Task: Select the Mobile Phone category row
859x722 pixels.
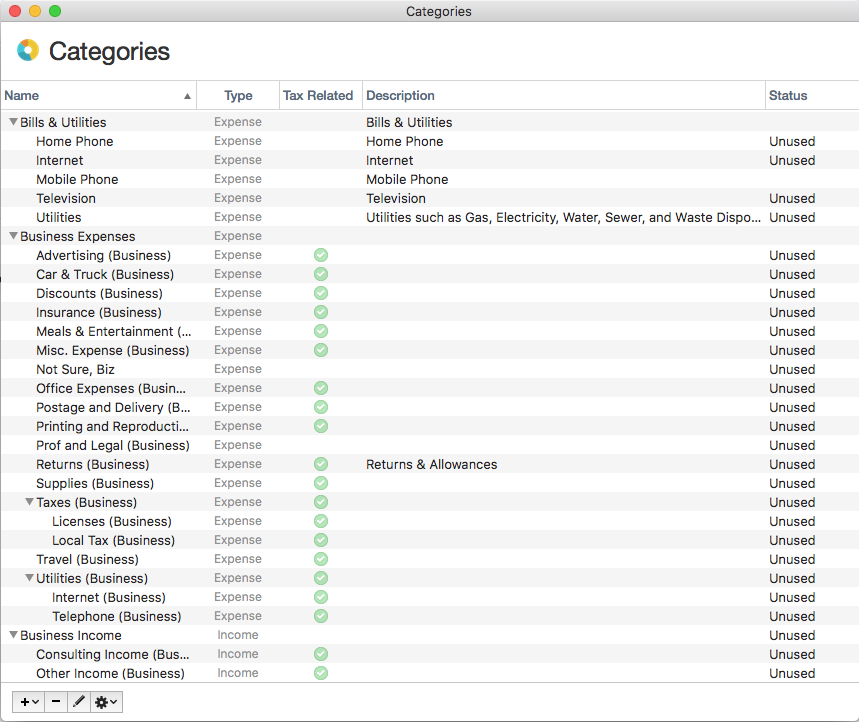Action: pyautogui.click(x=77, y=179)
